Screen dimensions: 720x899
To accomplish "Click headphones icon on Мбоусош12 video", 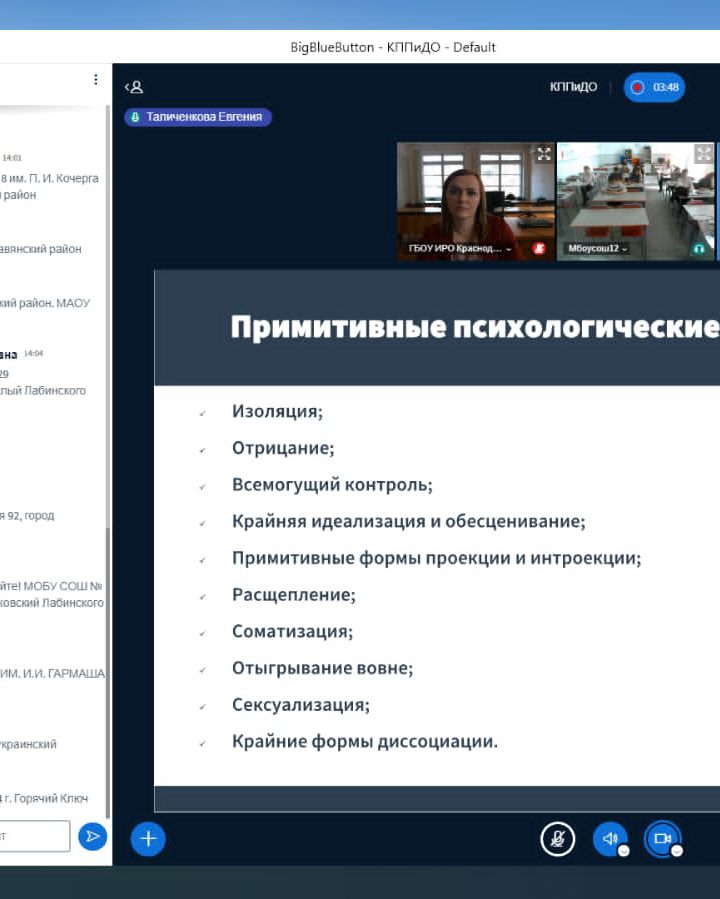I will click(x=699, y=248).
